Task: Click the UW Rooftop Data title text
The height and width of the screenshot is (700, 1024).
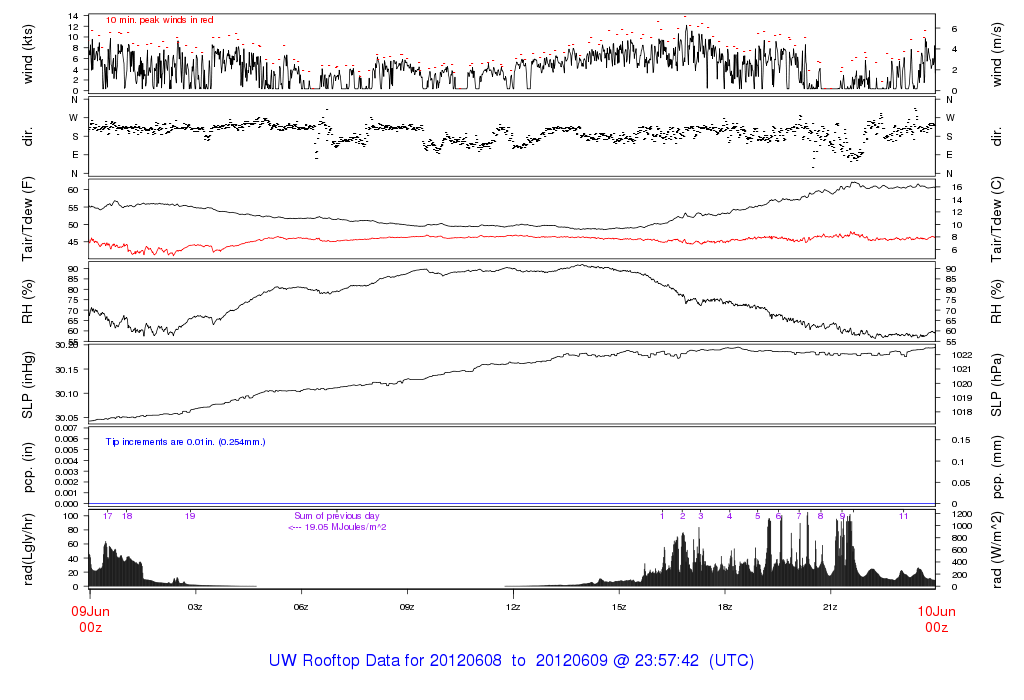Action: [x=511, y=661]
